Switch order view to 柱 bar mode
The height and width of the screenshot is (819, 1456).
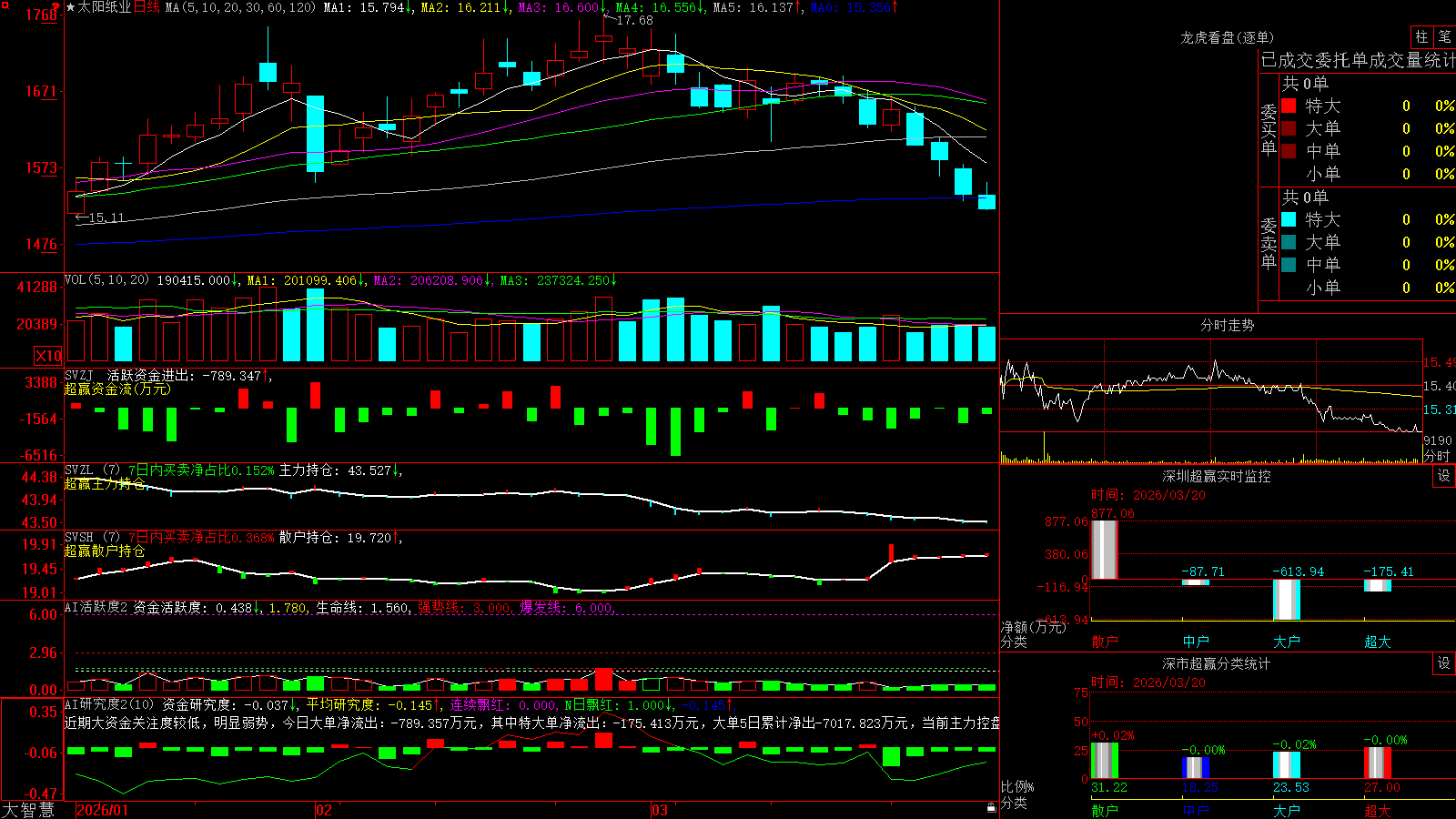[x=1421, y=37]
